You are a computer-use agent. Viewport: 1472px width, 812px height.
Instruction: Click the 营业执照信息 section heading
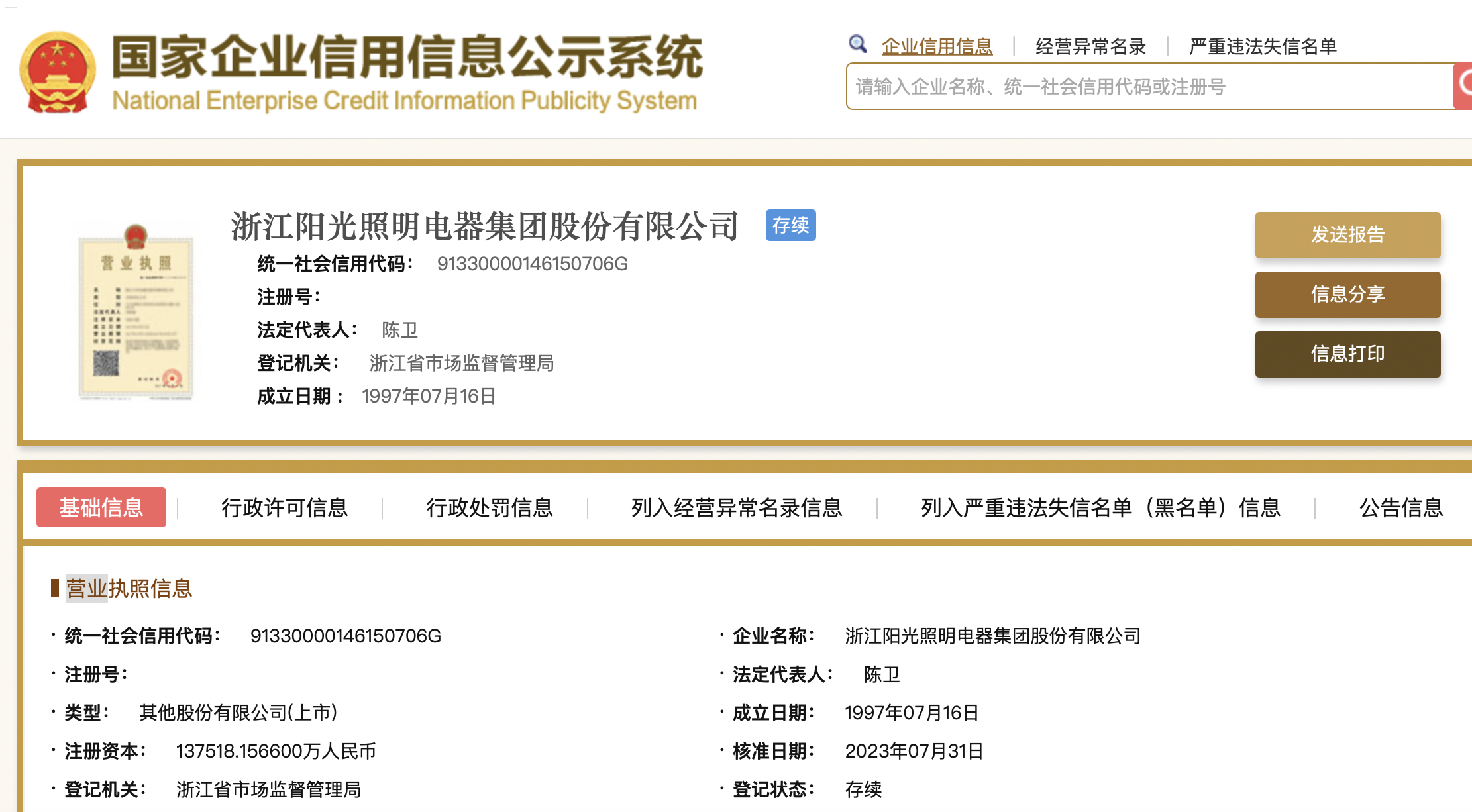129,588
